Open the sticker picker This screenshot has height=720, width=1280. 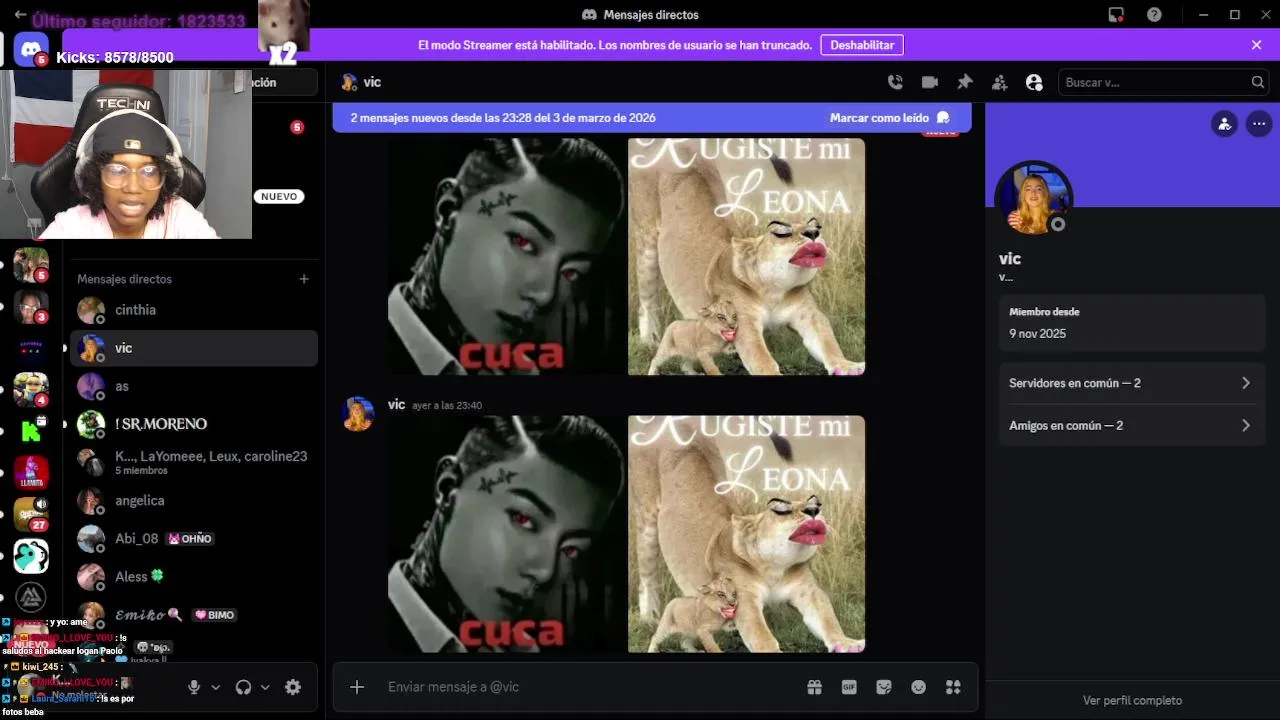884,687
